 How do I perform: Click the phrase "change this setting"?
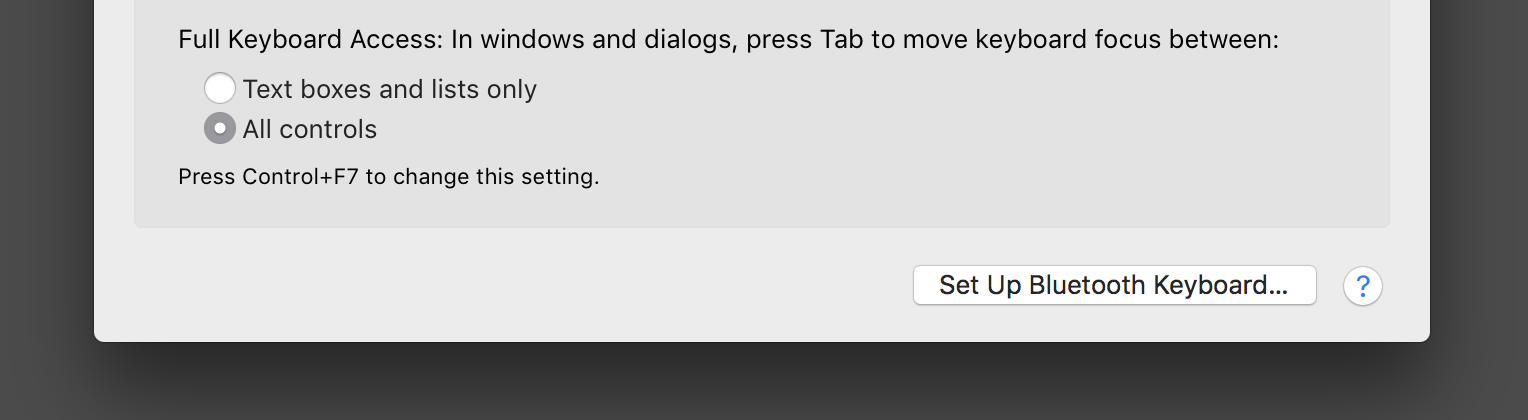(x=496, y=178)
